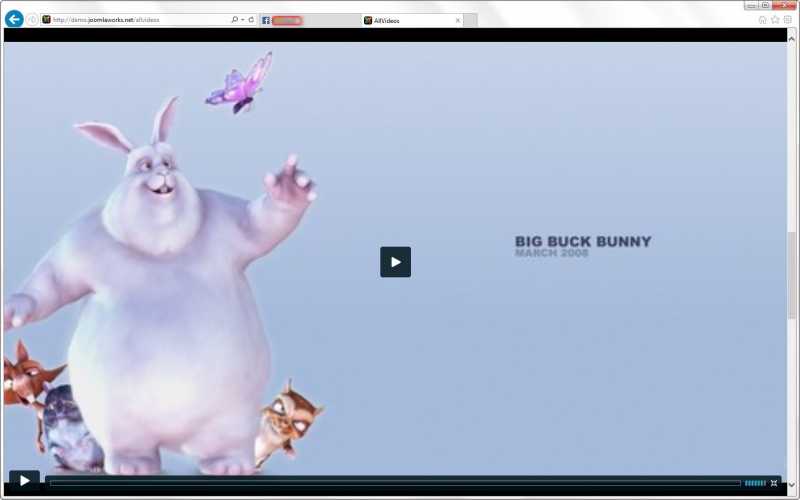Click the scrollbar down arrow
The height and width of the screenshot is (500, 800).
click(792, 485)
